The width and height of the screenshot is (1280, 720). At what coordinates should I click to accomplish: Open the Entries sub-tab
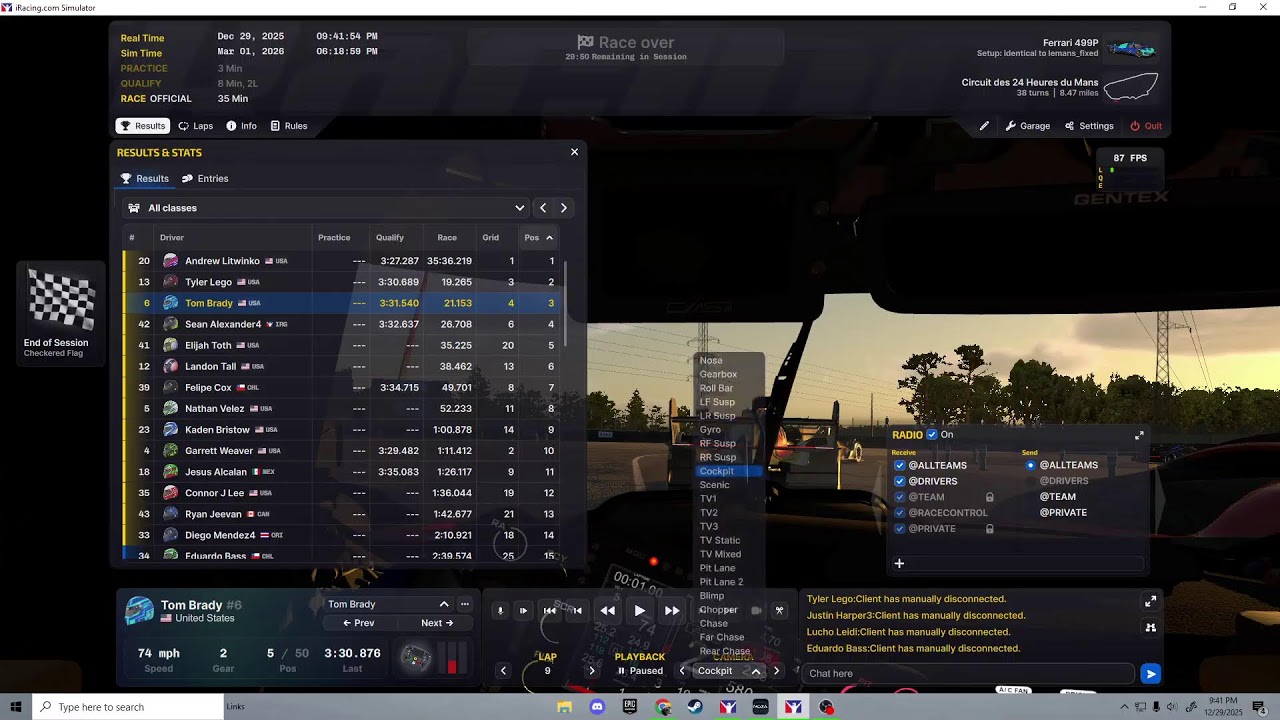(x=205, y=178)
